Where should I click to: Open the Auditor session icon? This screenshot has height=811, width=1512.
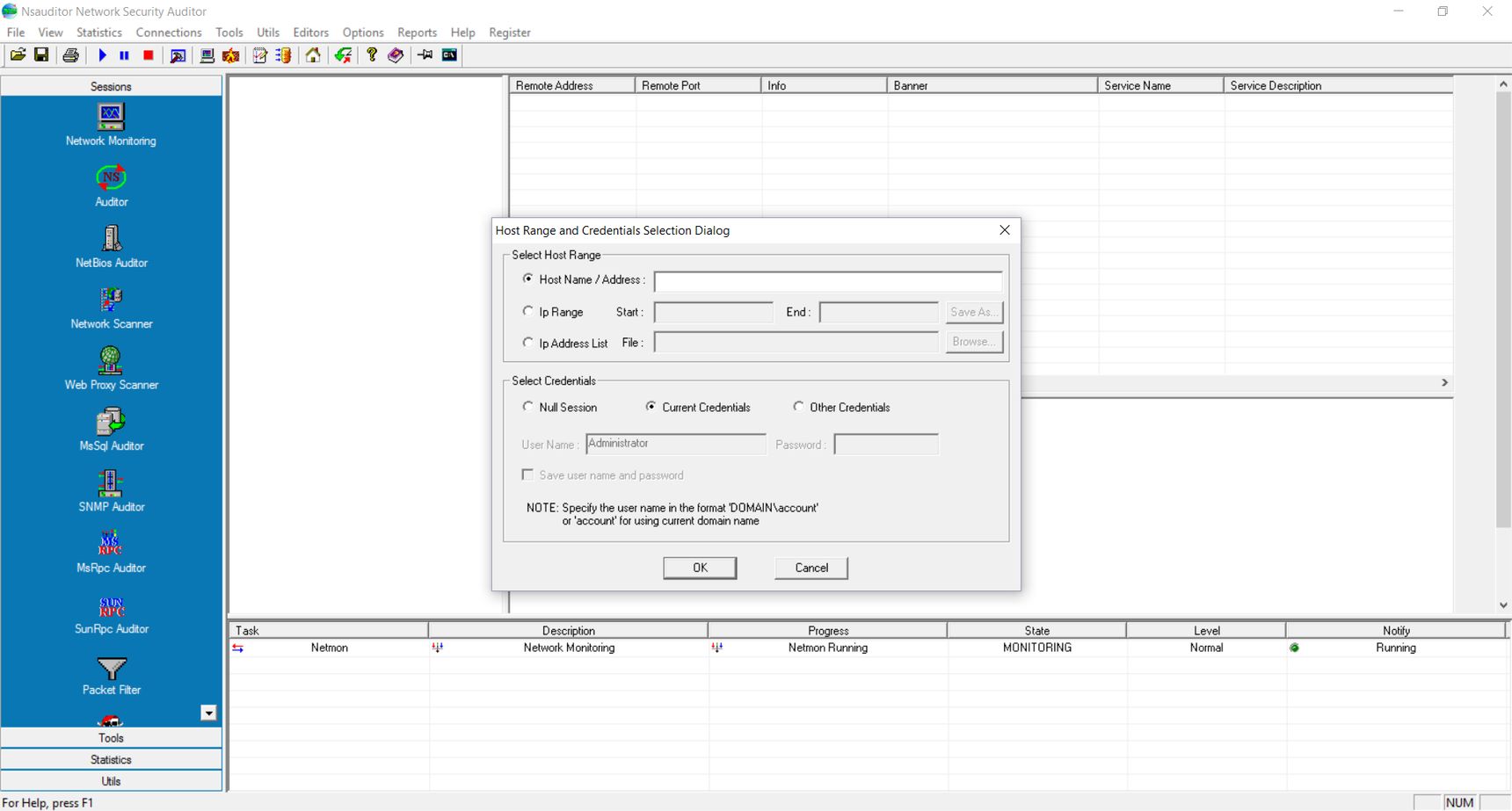click(x=111, y=185)
